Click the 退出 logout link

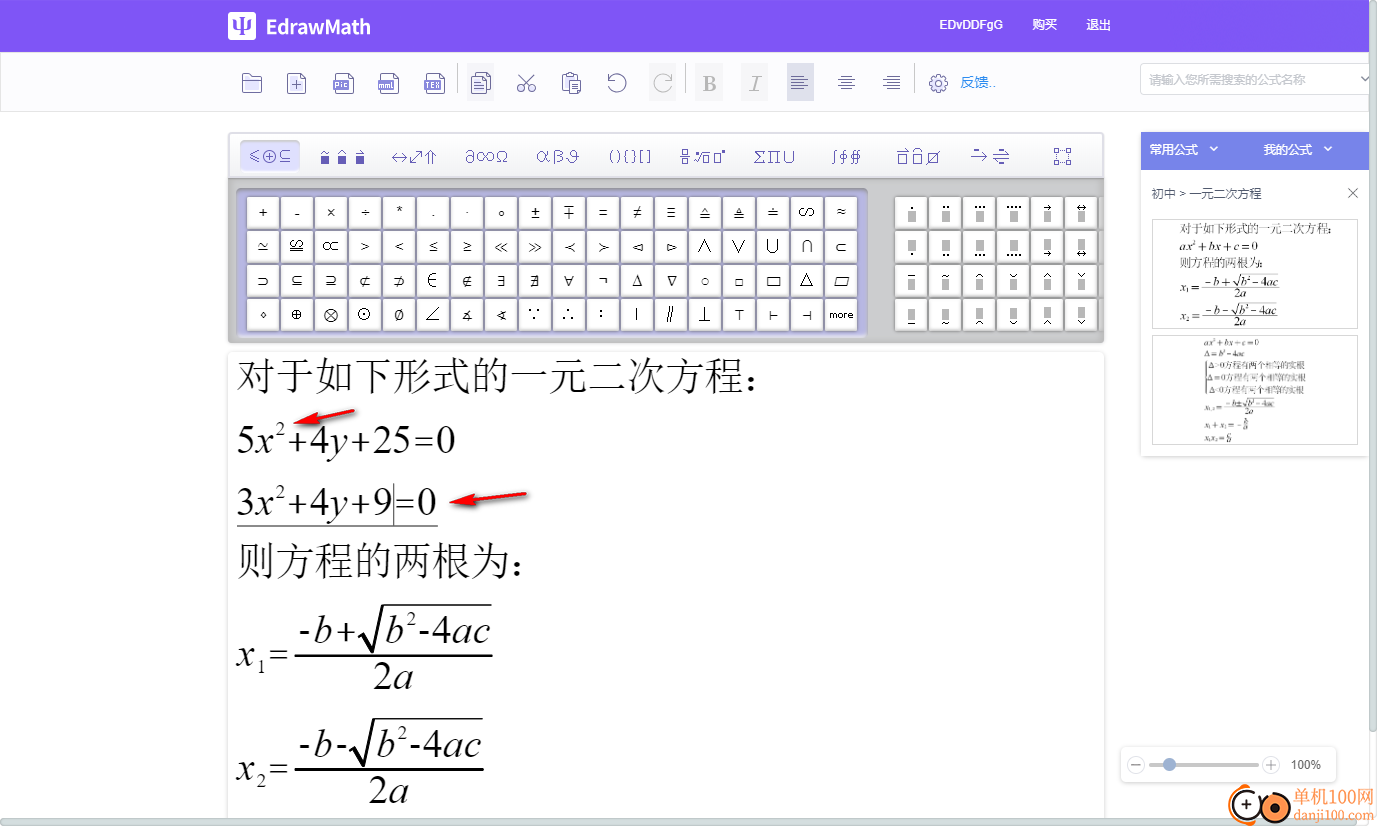click(1098, 25)
